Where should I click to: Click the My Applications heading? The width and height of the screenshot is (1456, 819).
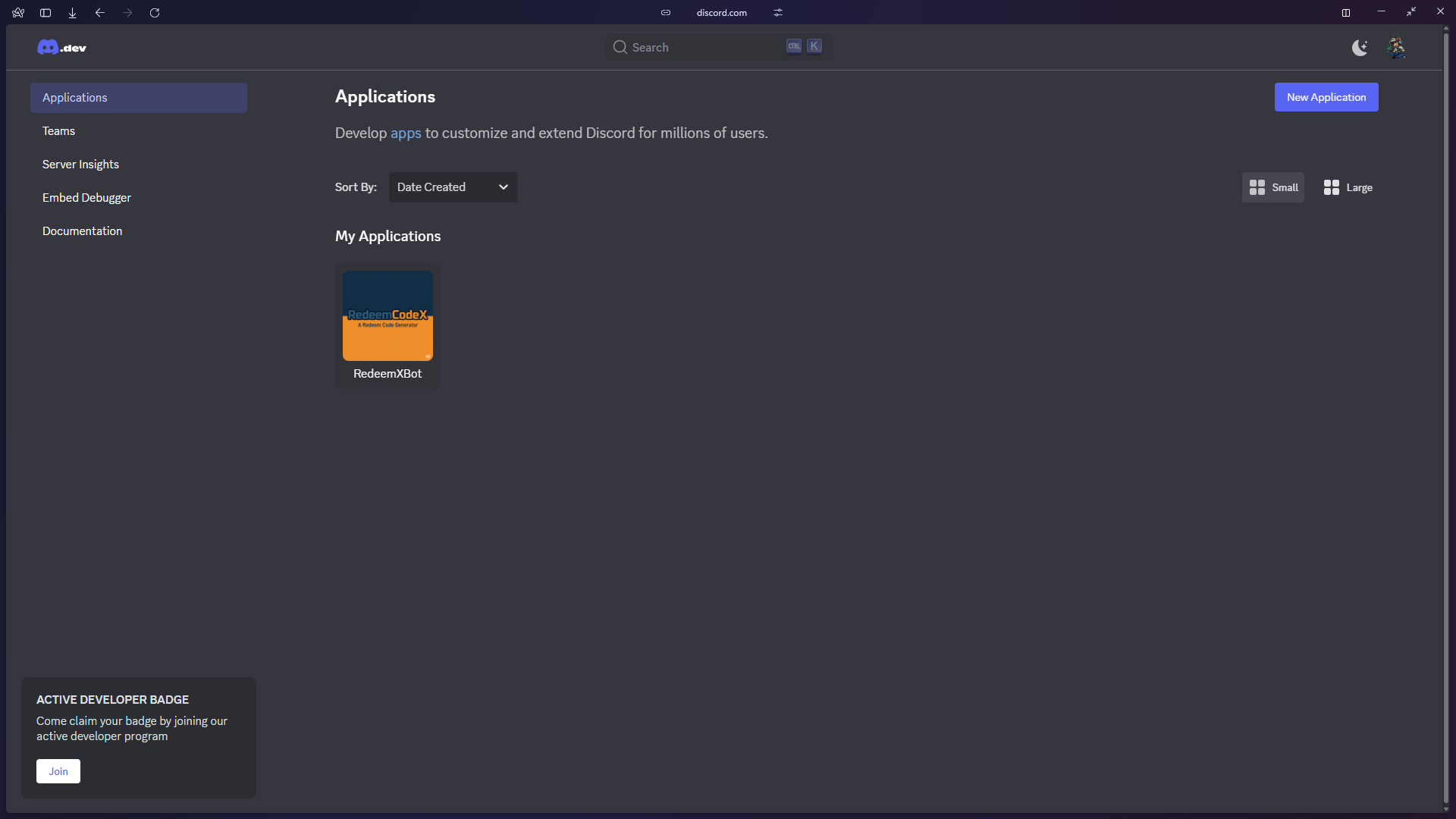coord(388,237)
